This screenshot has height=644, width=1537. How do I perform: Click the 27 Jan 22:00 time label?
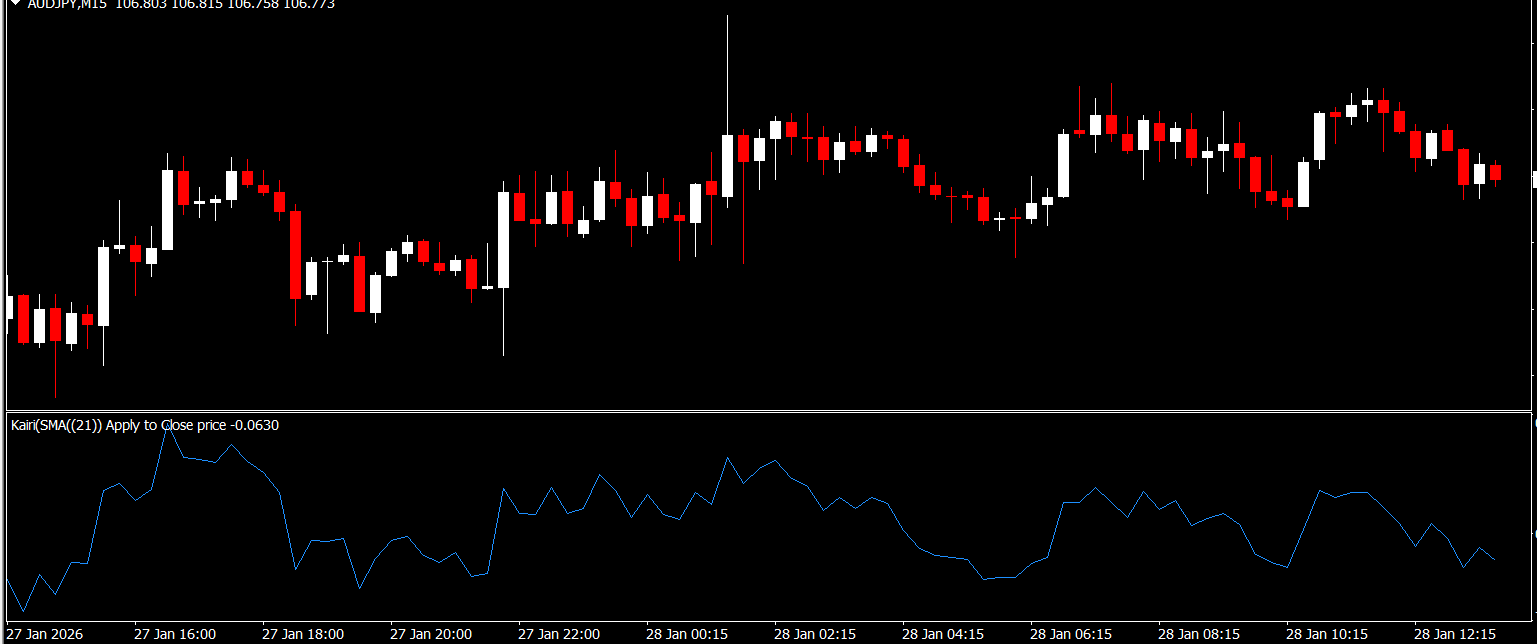559,634
